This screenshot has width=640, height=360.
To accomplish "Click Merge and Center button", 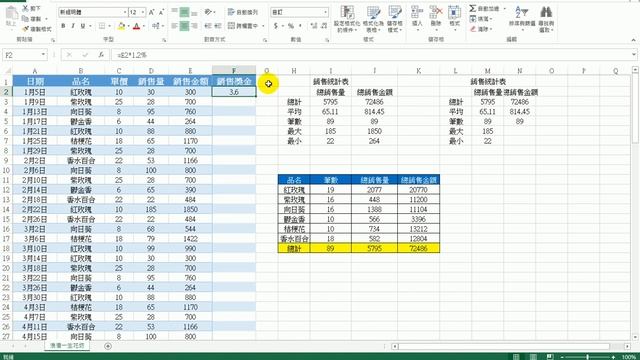I will 243,26.
